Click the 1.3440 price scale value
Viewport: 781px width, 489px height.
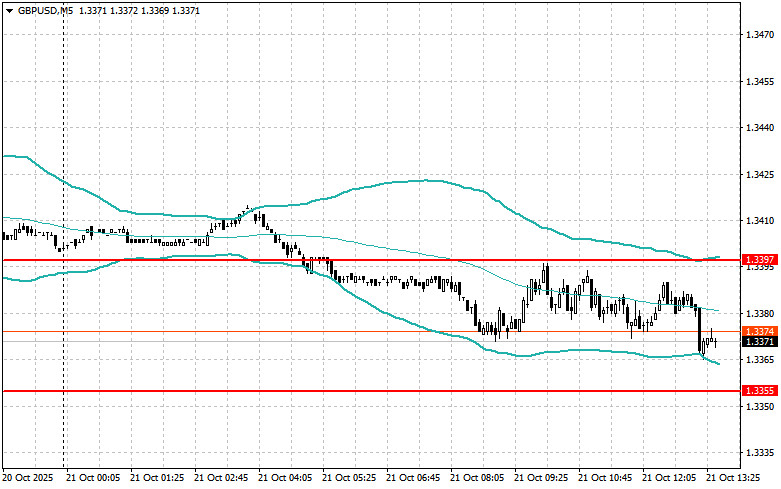[760, 127]
